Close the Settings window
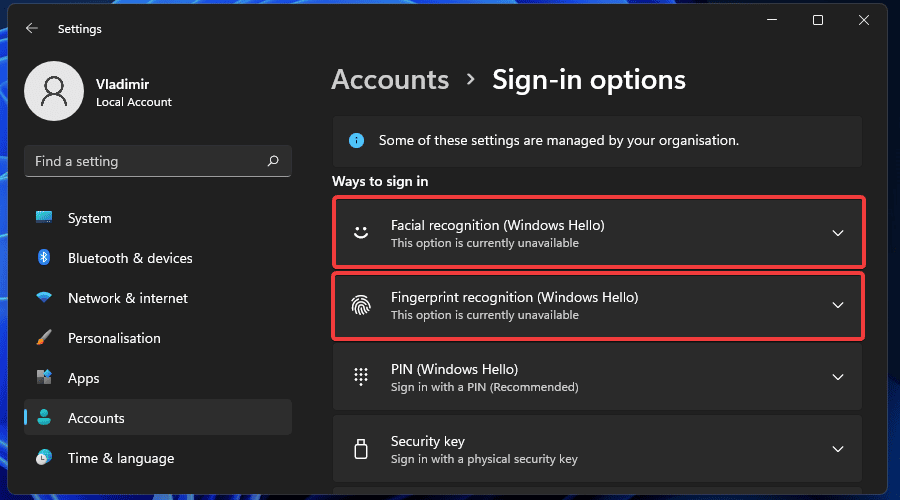The image size is (900, 500). click(x=864, y=20)
